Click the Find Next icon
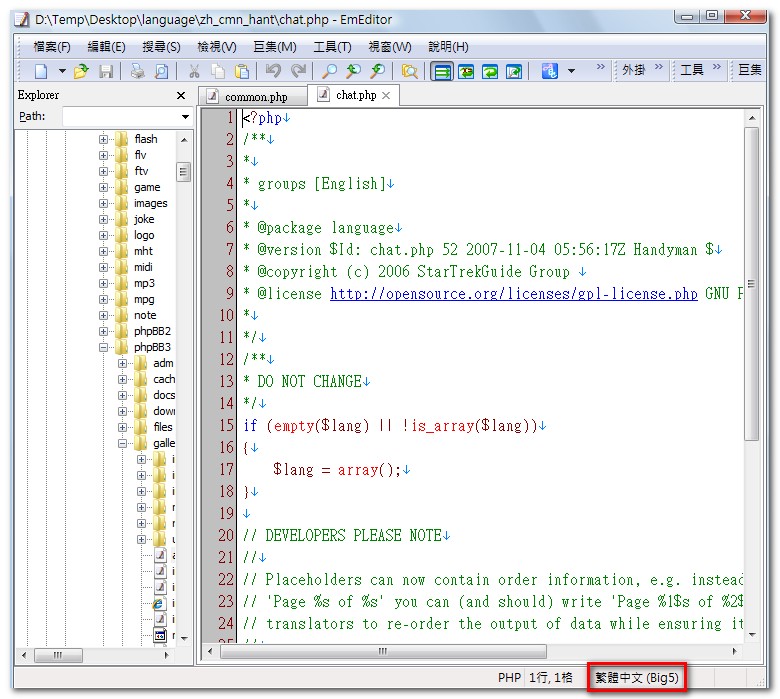 point(353,71)
